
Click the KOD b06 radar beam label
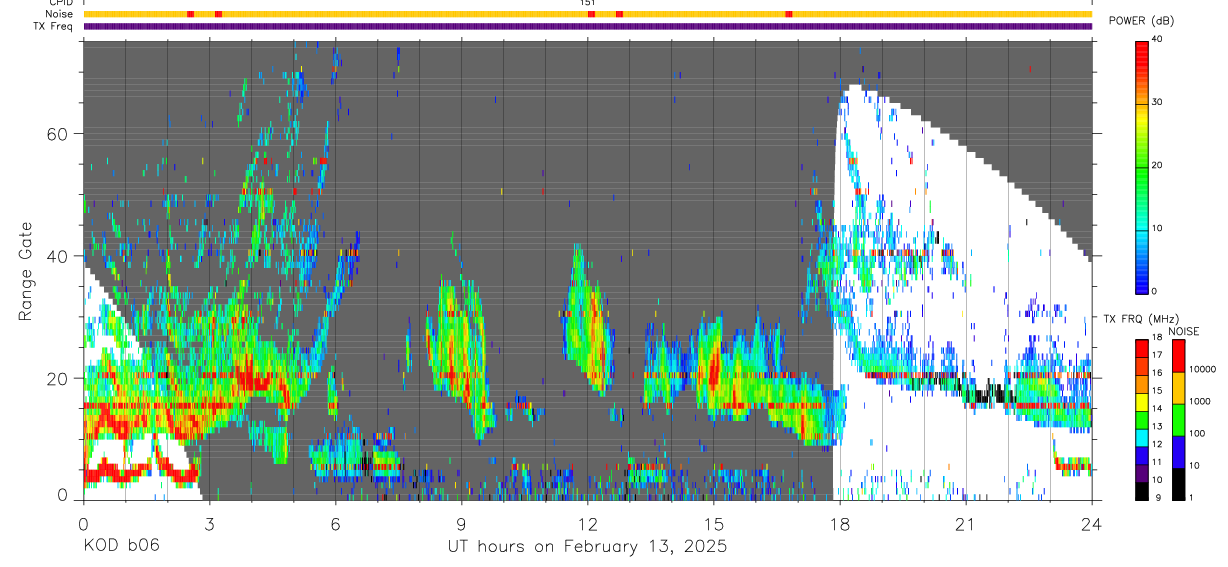click(121, 547)
